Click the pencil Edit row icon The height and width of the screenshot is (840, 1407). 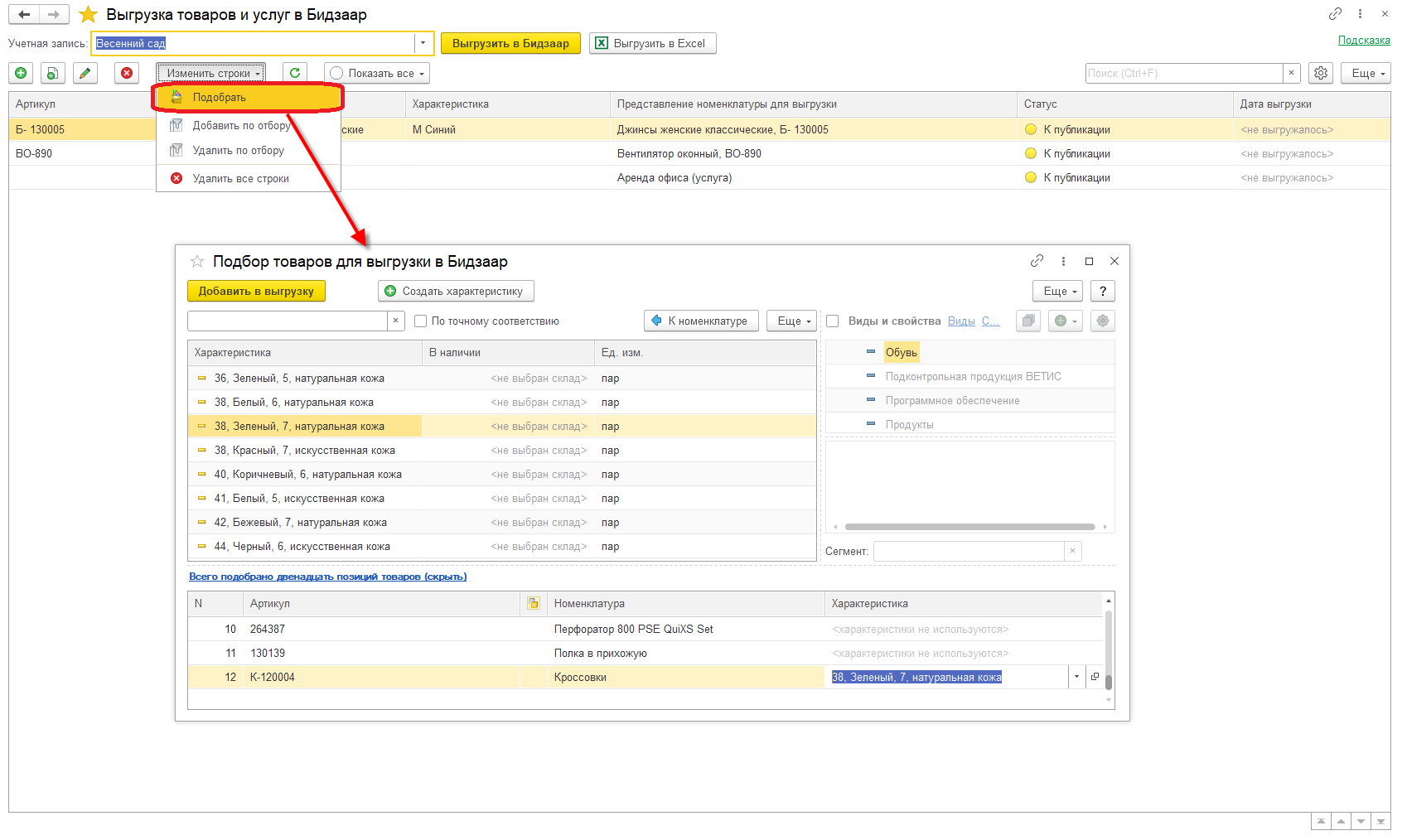pyautogui.click(x=85, y=73)
